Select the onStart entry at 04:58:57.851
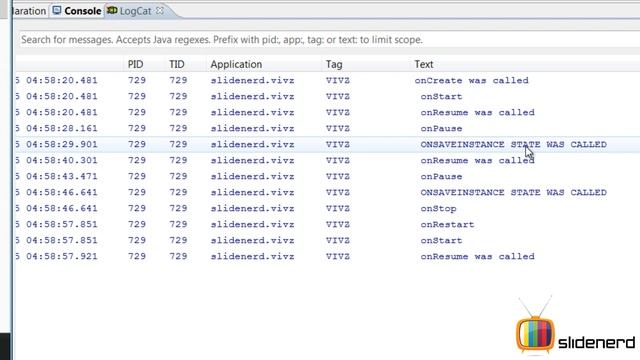Viewport: 640px width, 360px height. click(x=328, y=240)
